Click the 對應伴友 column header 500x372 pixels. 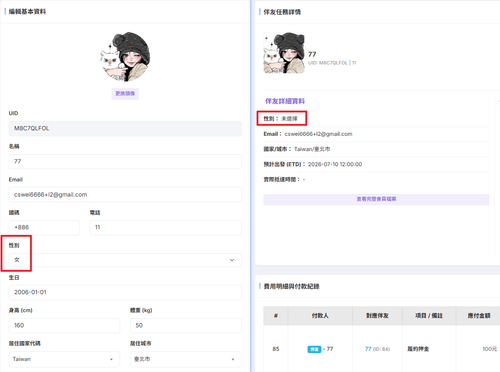point(377,316)
